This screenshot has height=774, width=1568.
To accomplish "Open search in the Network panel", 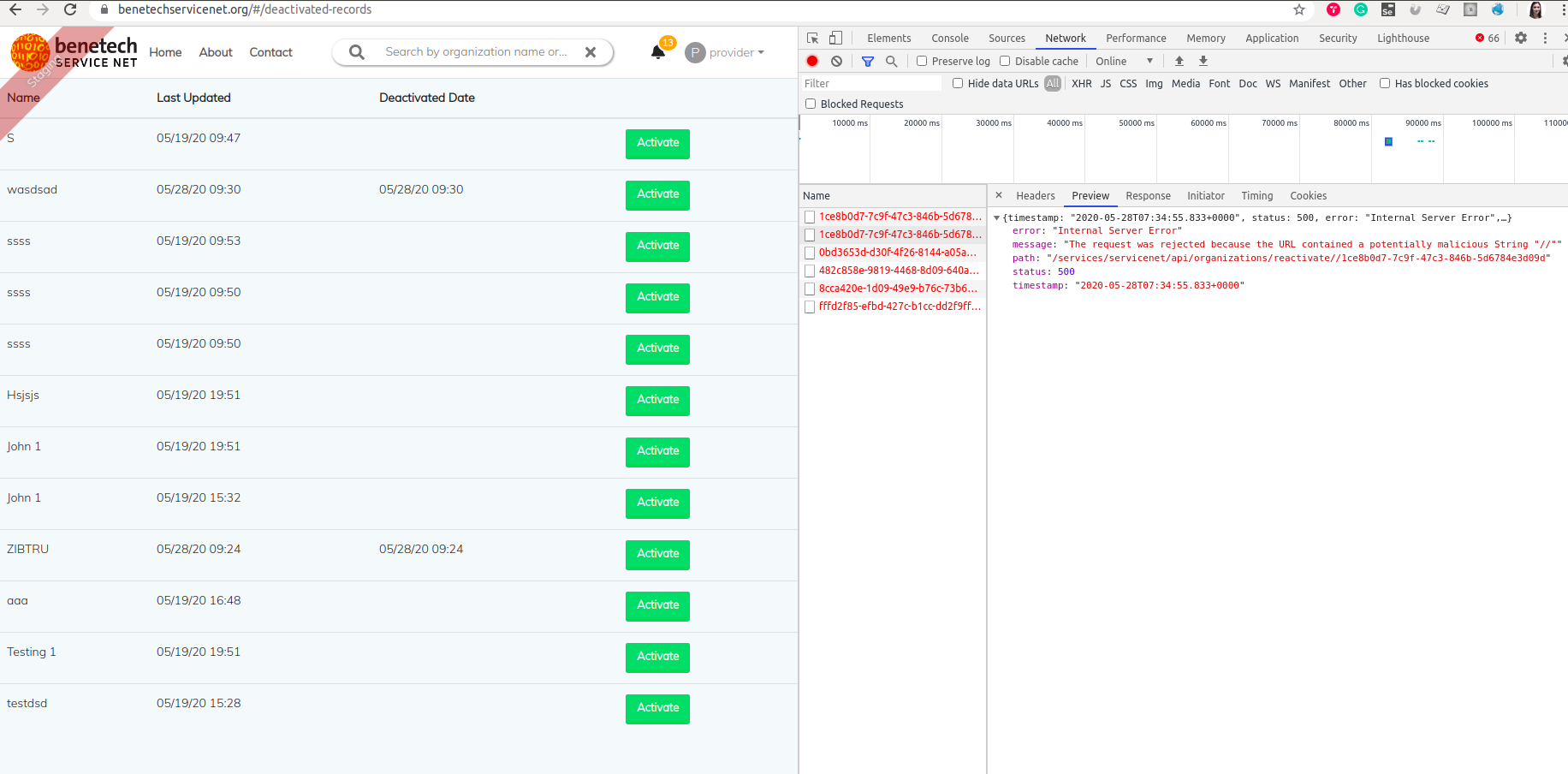I will pyautogui.click(x=892, y=61).
